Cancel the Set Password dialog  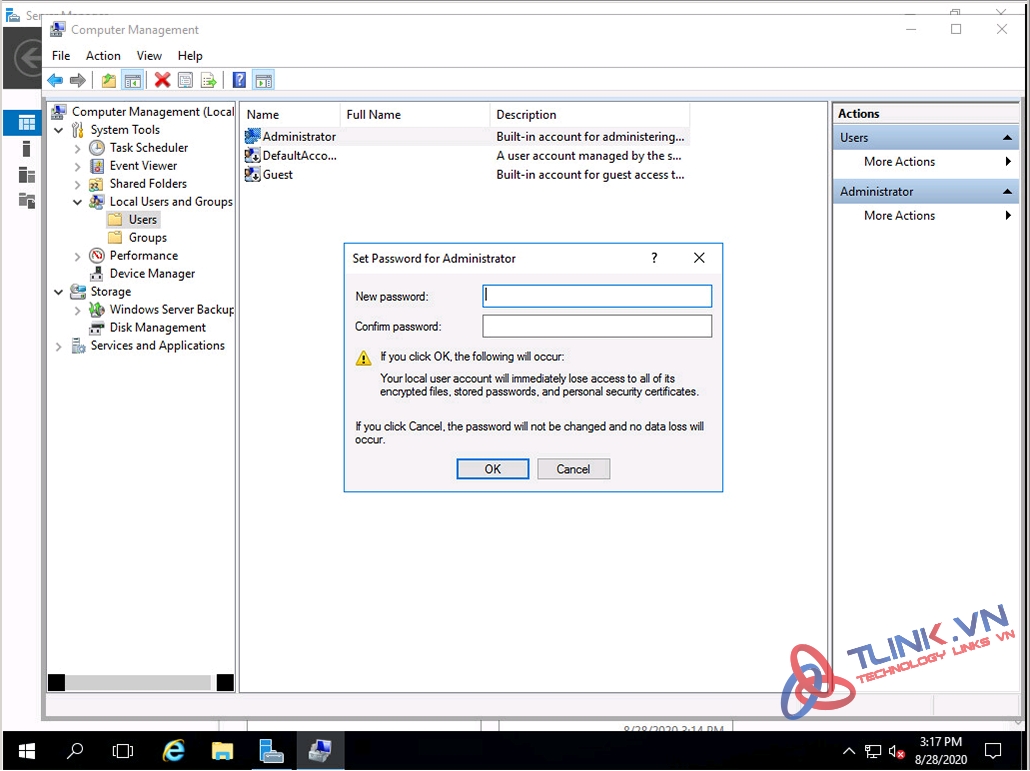point(573,469)
